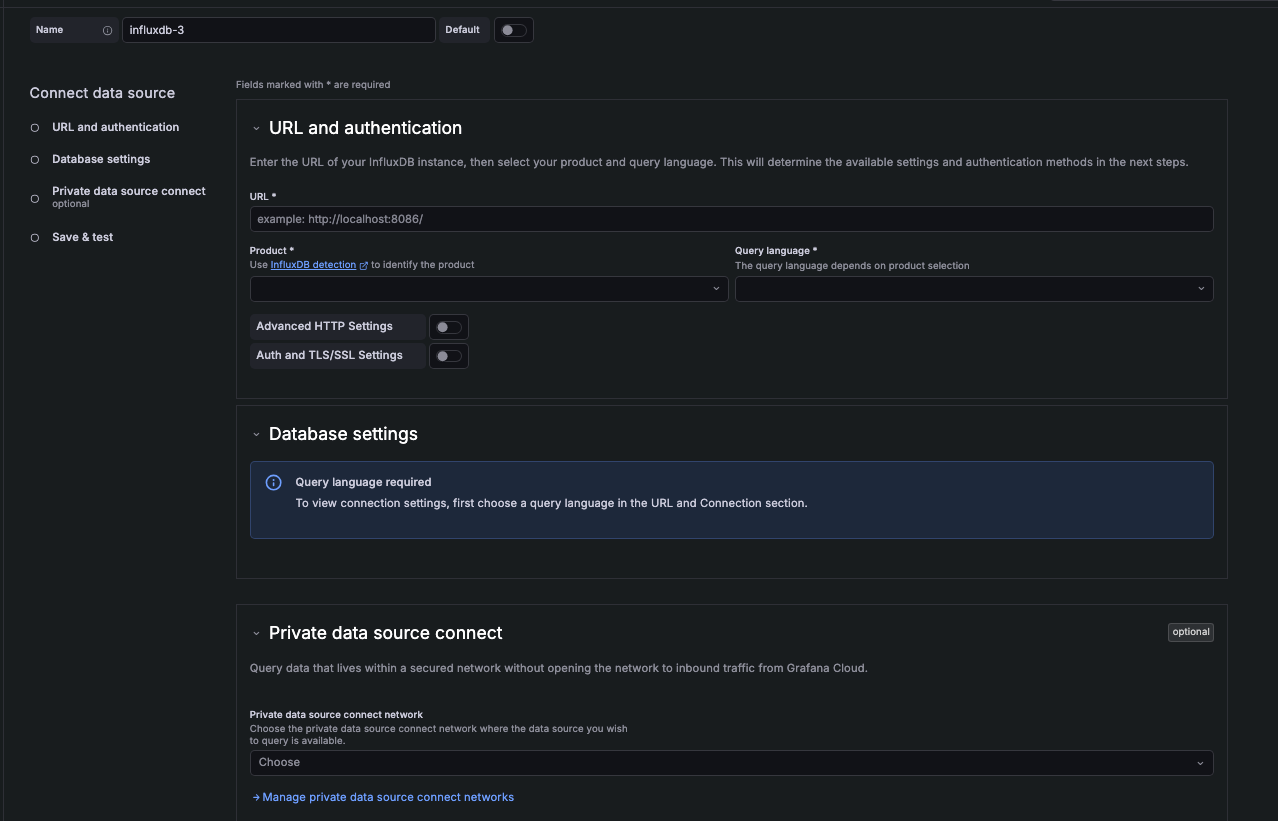The width and height of the screenshot is (1278, 821).
Task: Enable the Default toggle
Action: (513, 29)
